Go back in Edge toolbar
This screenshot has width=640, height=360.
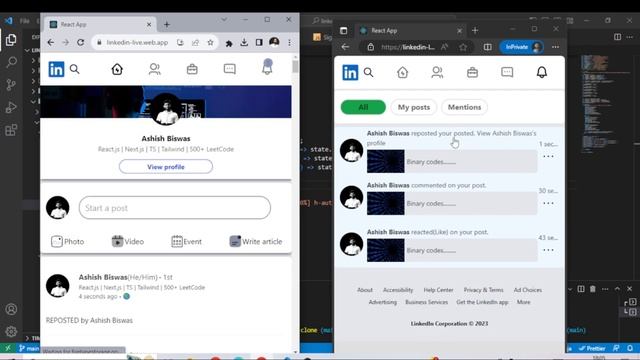coord(345,47)
